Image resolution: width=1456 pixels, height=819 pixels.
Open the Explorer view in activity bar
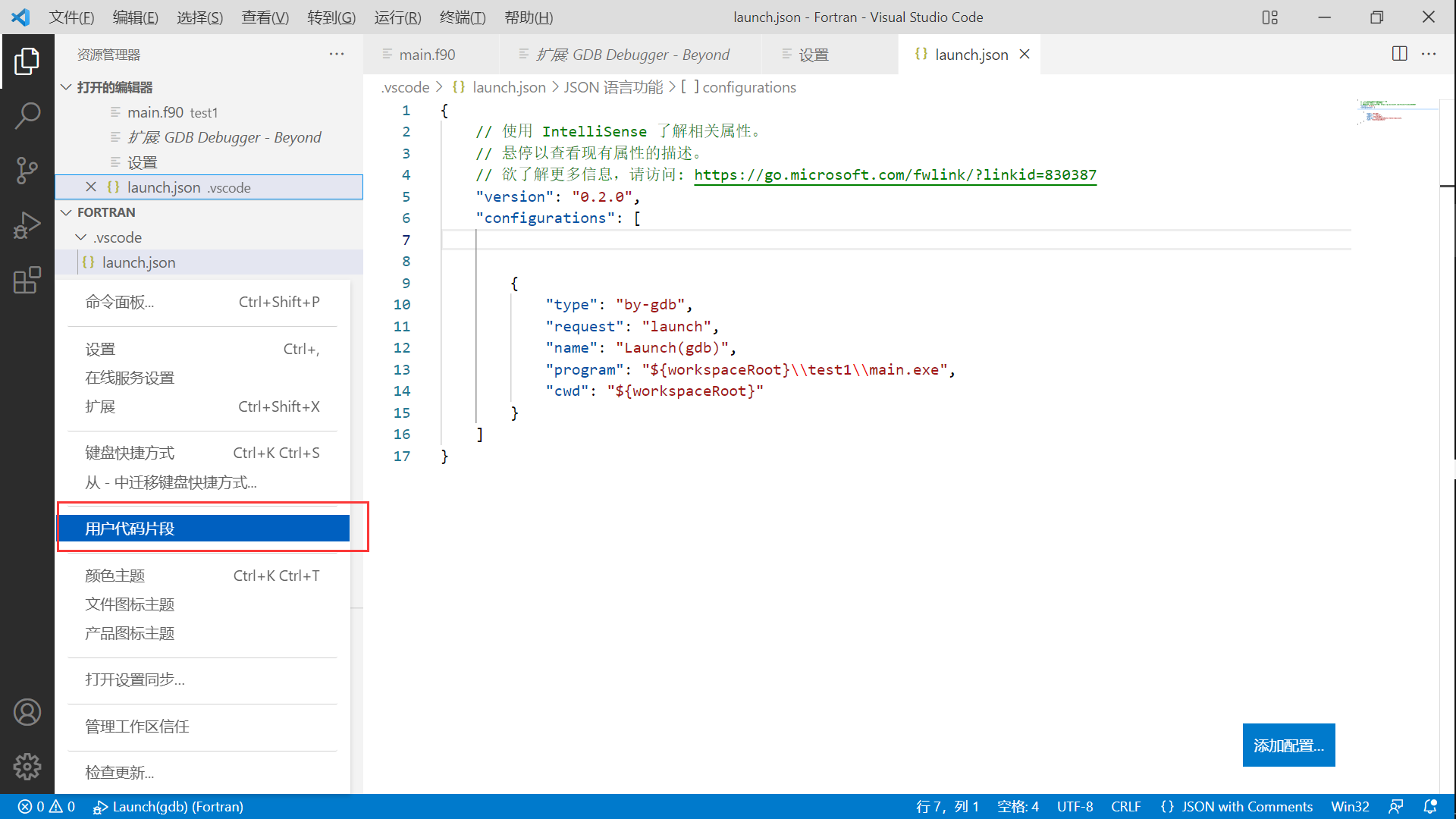pyautogui.click(x=27, y=61)
